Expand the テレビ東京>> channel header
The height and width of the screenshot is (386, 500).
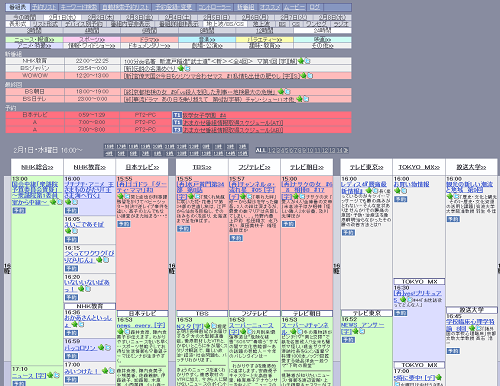[366, 167]
